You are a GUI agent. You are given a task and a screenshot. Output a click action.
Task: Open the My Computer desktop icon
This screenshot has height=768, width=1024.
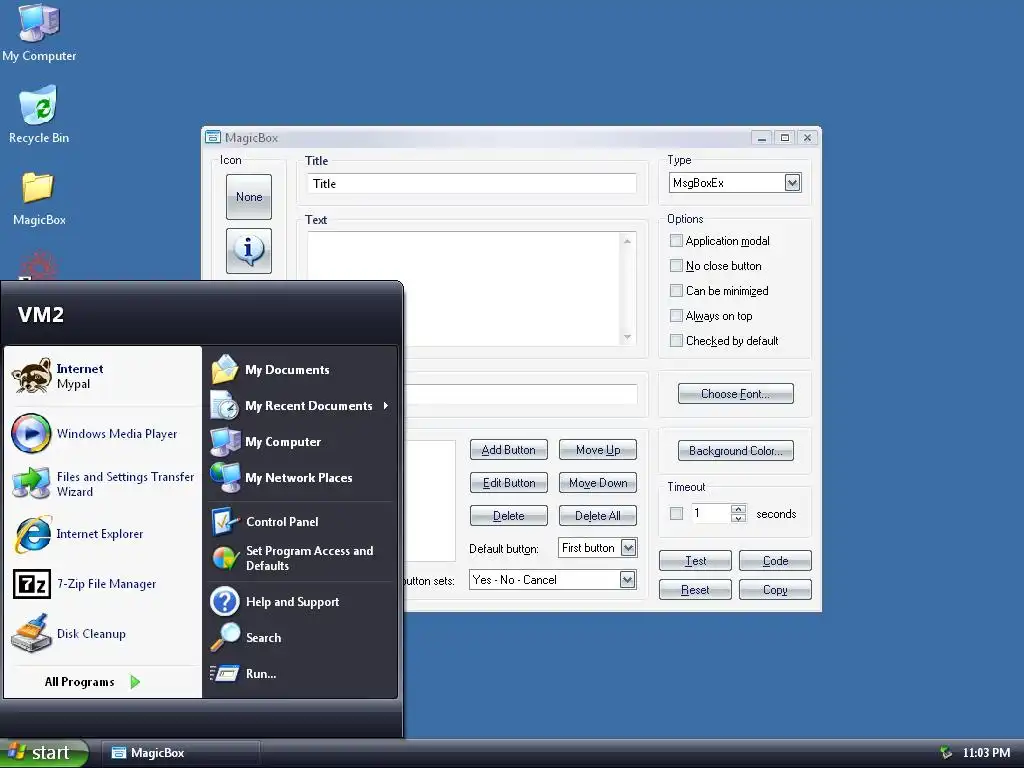pyautogui.click(x=39, y=33)
